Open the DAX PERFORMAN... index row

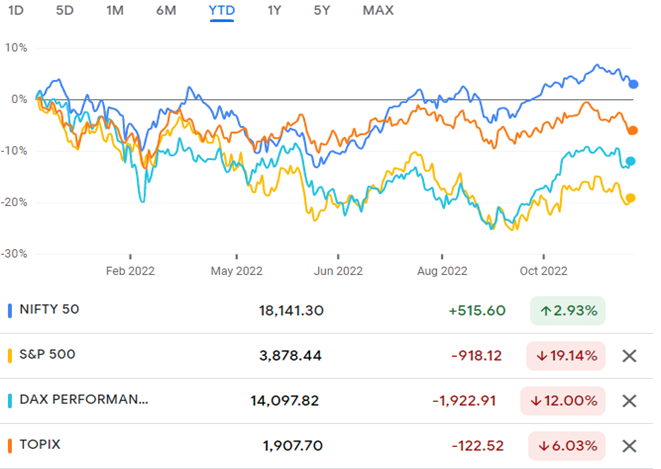point(327,400)
